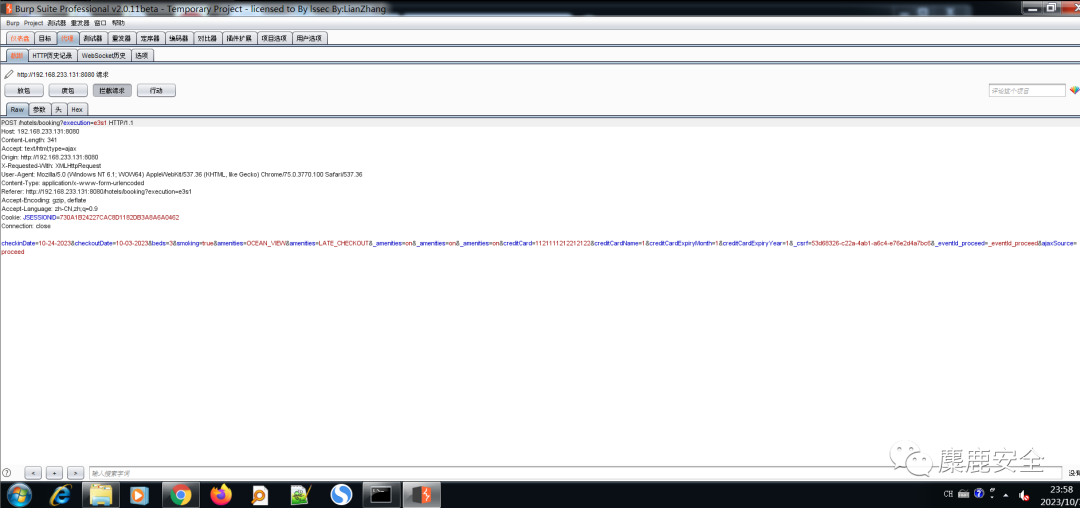Viewport: 1080px width, 508px height.
Task: Open the 测试器 menu in menu bar
Action: click(x=56, y=23)
